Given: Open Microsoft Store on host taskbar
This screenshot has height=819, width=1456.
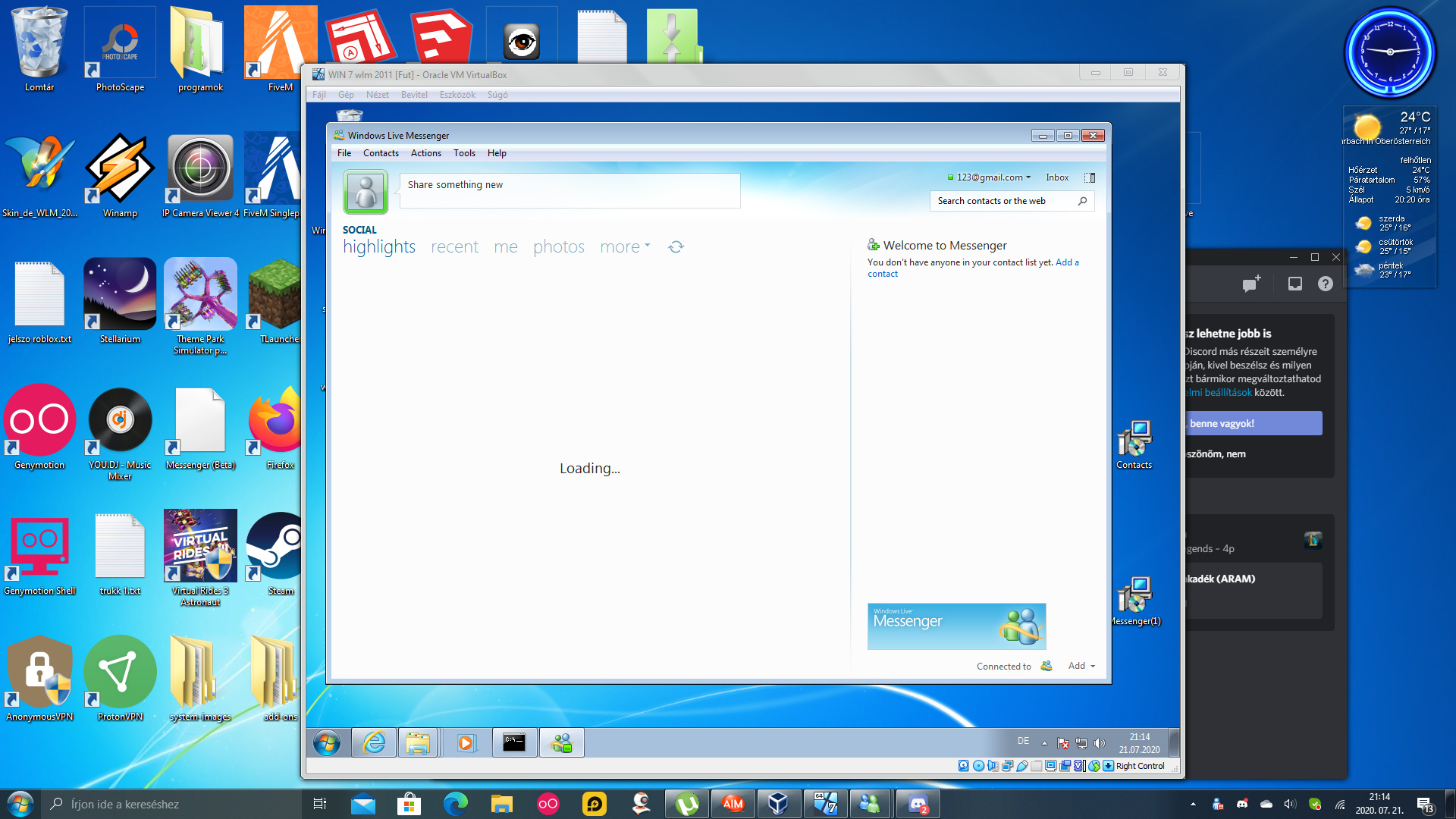Looking at the screenshot, I should (409, 804).
